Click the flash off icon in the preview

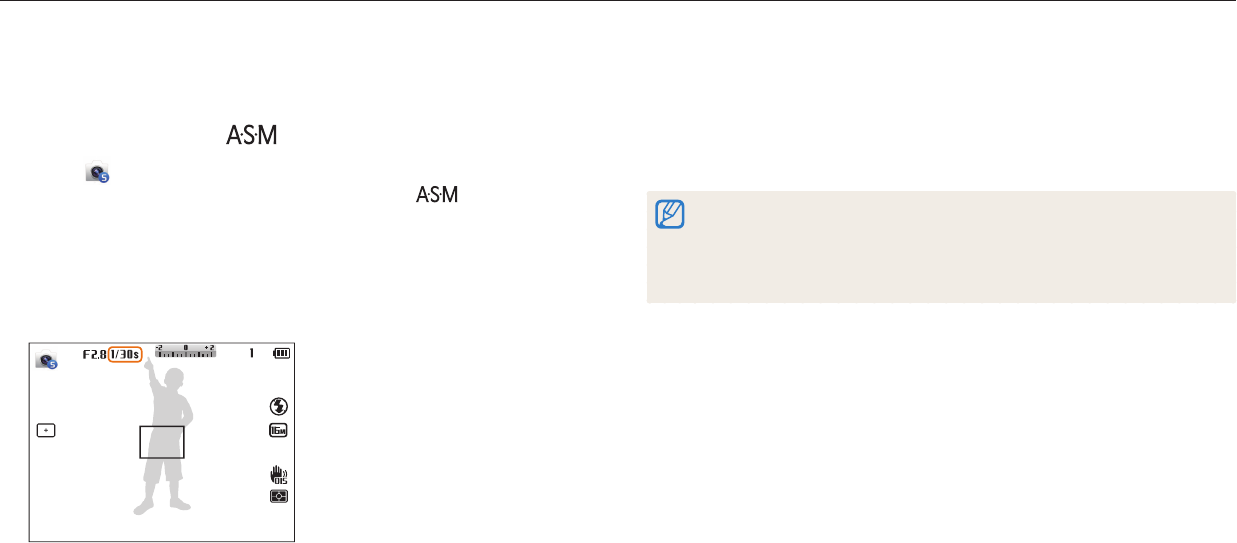279,406
